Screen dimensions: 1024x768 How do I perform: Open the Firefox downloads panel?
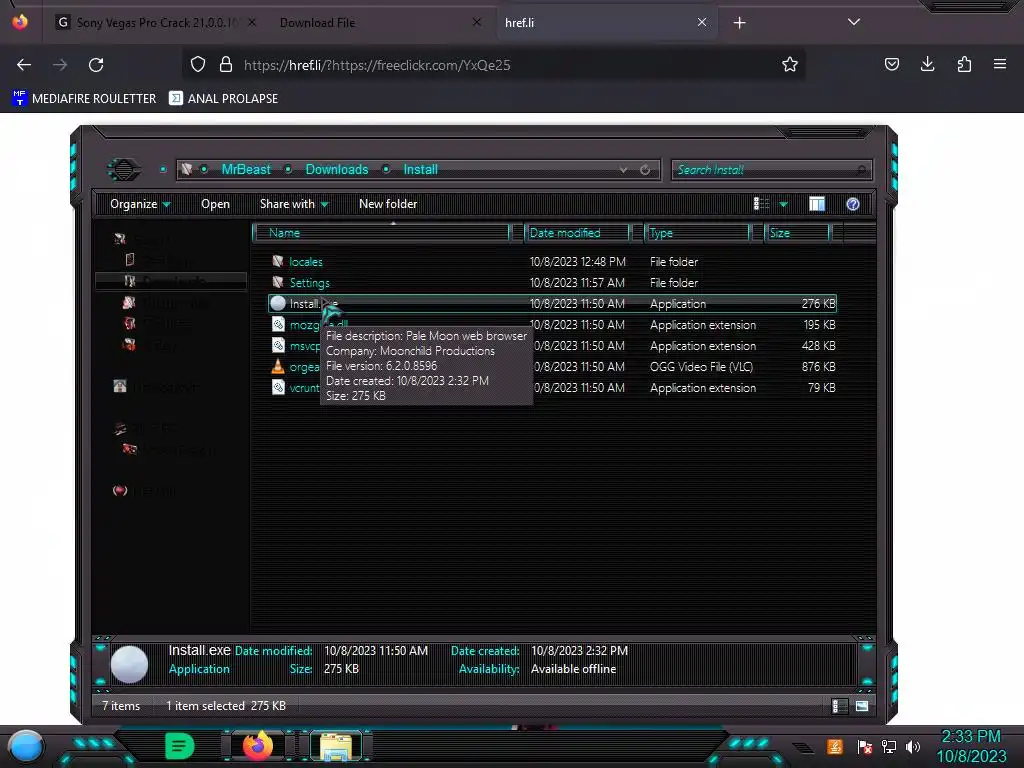[927, 65]
